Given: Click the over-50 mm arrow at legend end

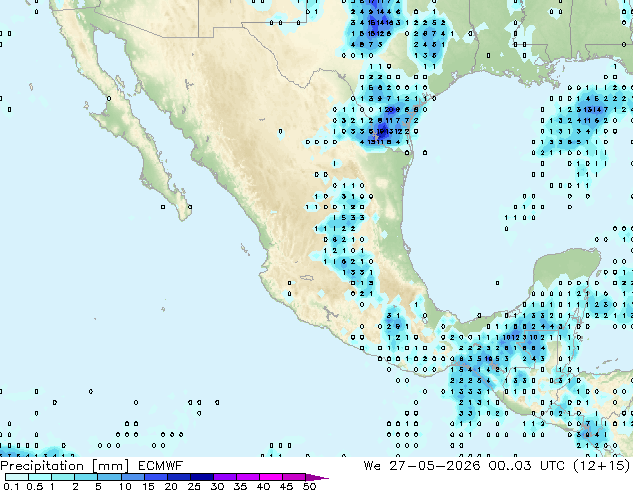Looking at the screenshot, I should (317, 477).
